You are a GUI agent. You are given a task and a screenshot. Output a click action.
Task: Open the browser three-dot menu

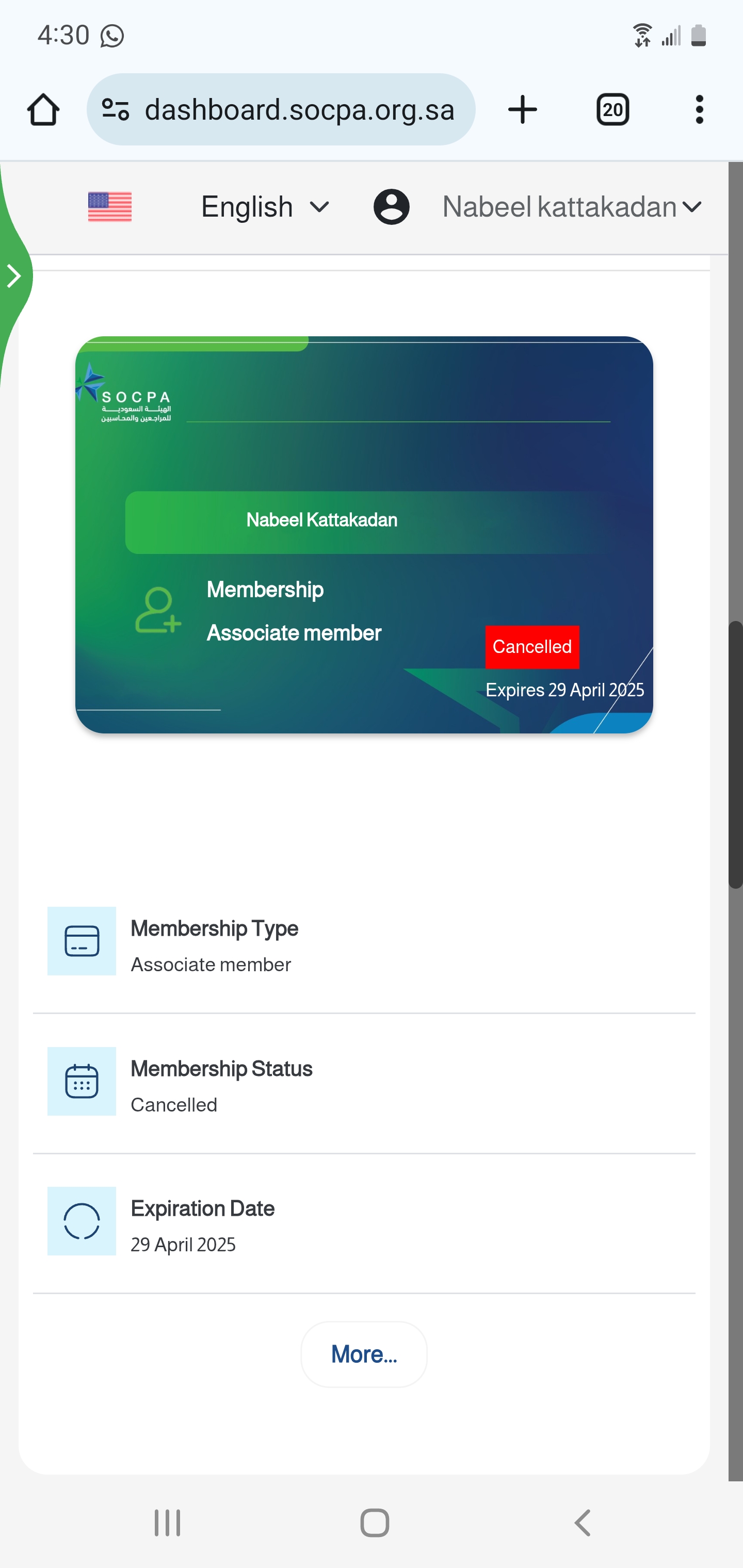tap(699, 109)
